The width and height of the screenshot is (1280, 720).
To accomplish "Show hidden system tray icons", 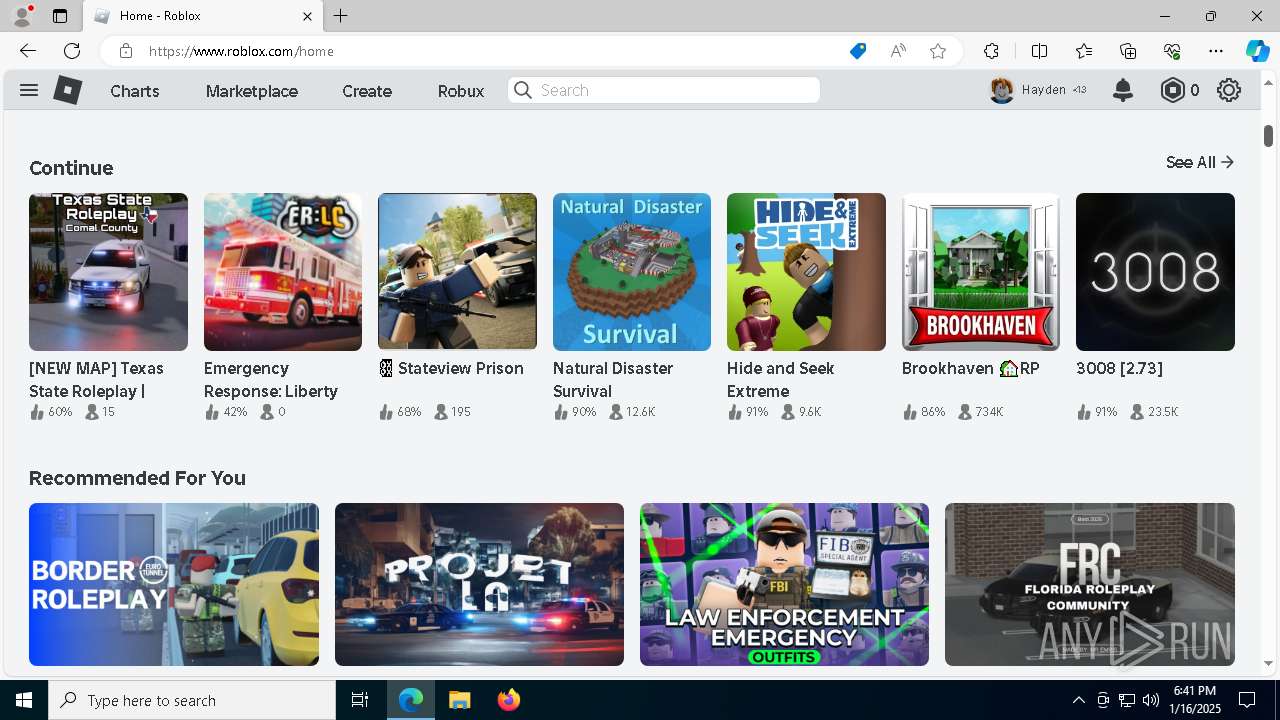I will point(1078,700).
